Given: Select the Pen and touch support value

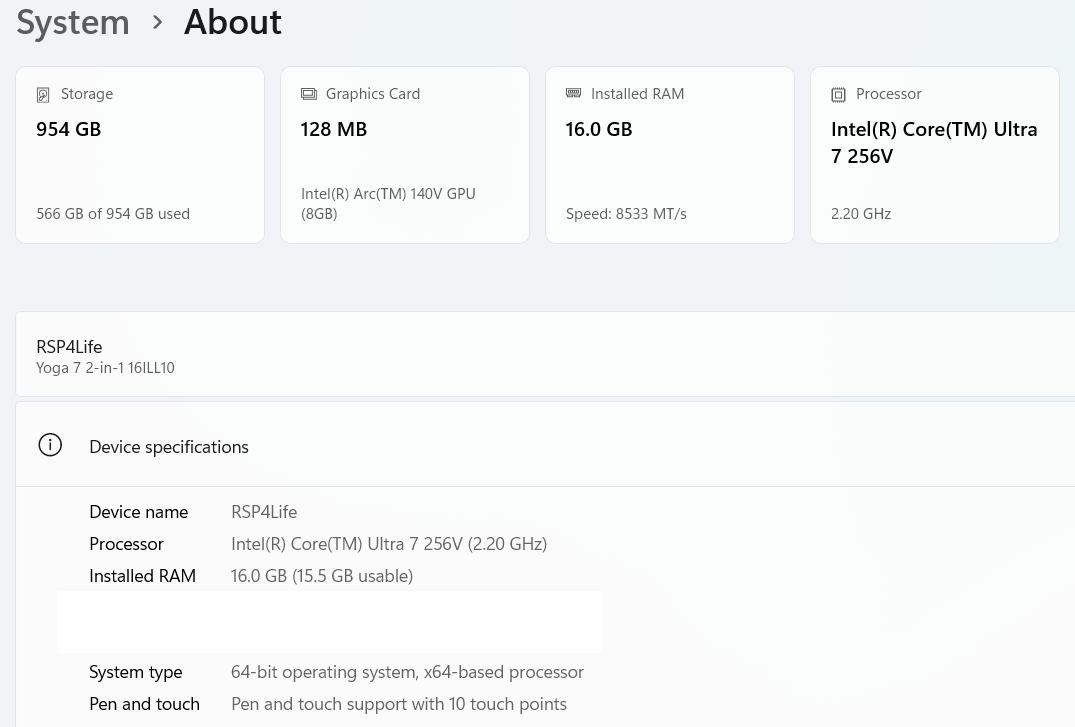Looking at the screenshot, I should 398,704.
